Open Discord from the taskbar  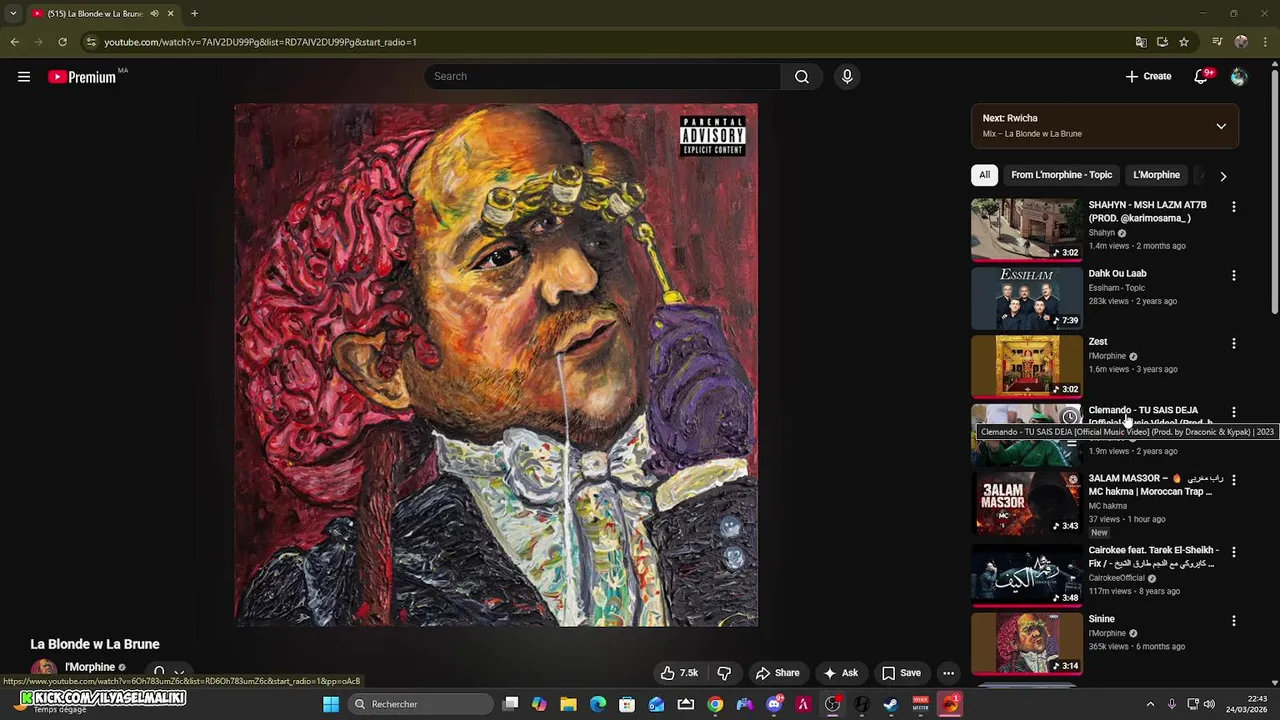tap(774, 704)
